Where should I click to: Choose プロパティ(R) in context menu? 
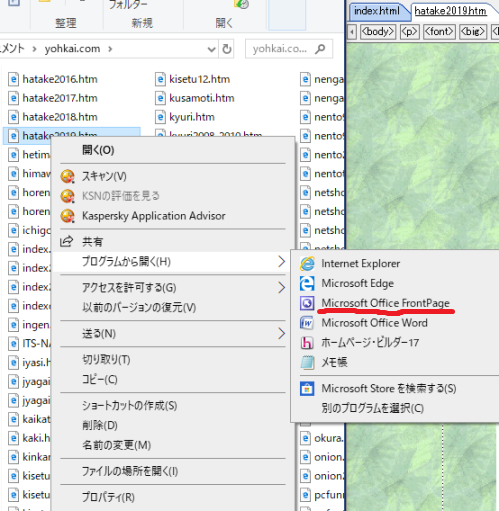108,497
